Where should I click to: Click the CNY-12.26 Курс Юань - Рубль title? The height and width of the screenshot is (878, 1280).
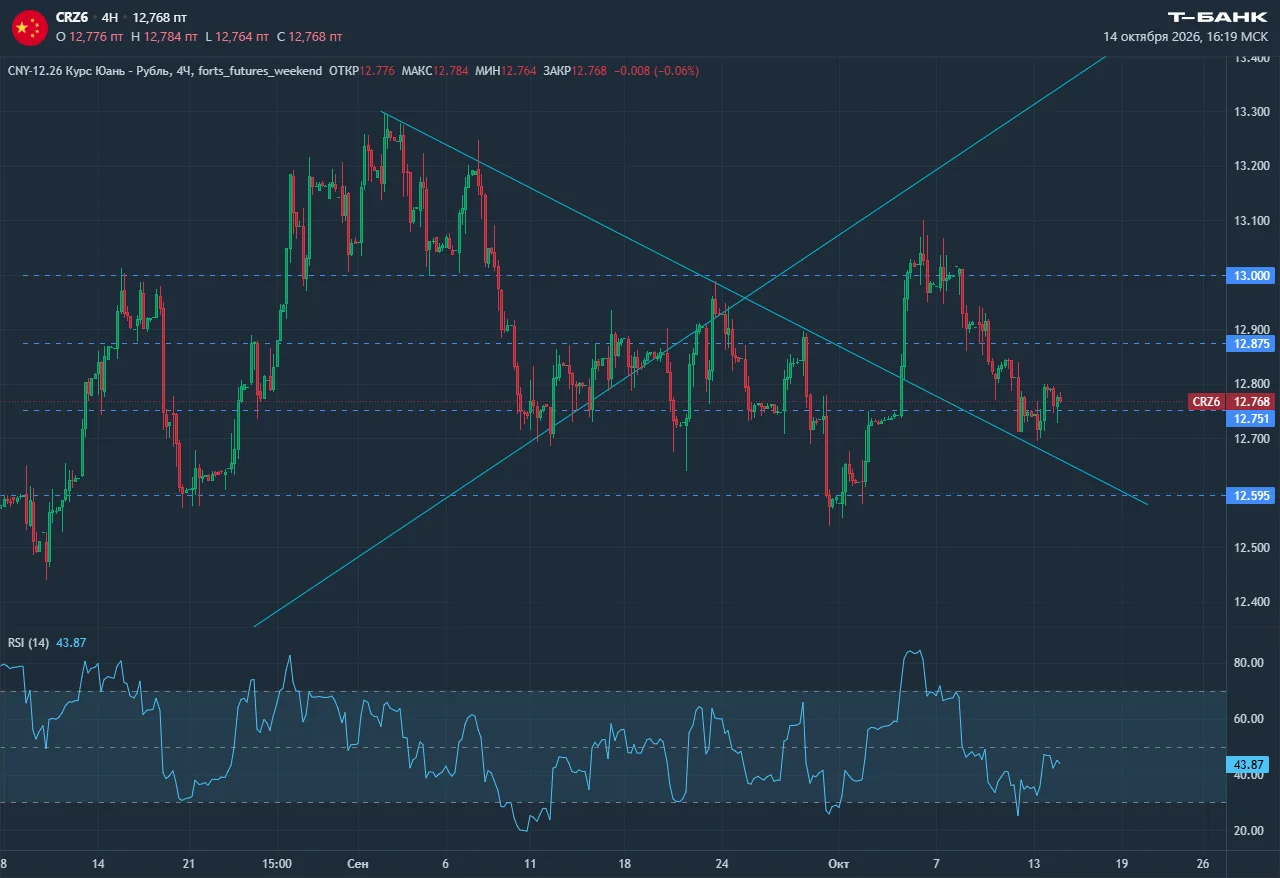point(87,71)
